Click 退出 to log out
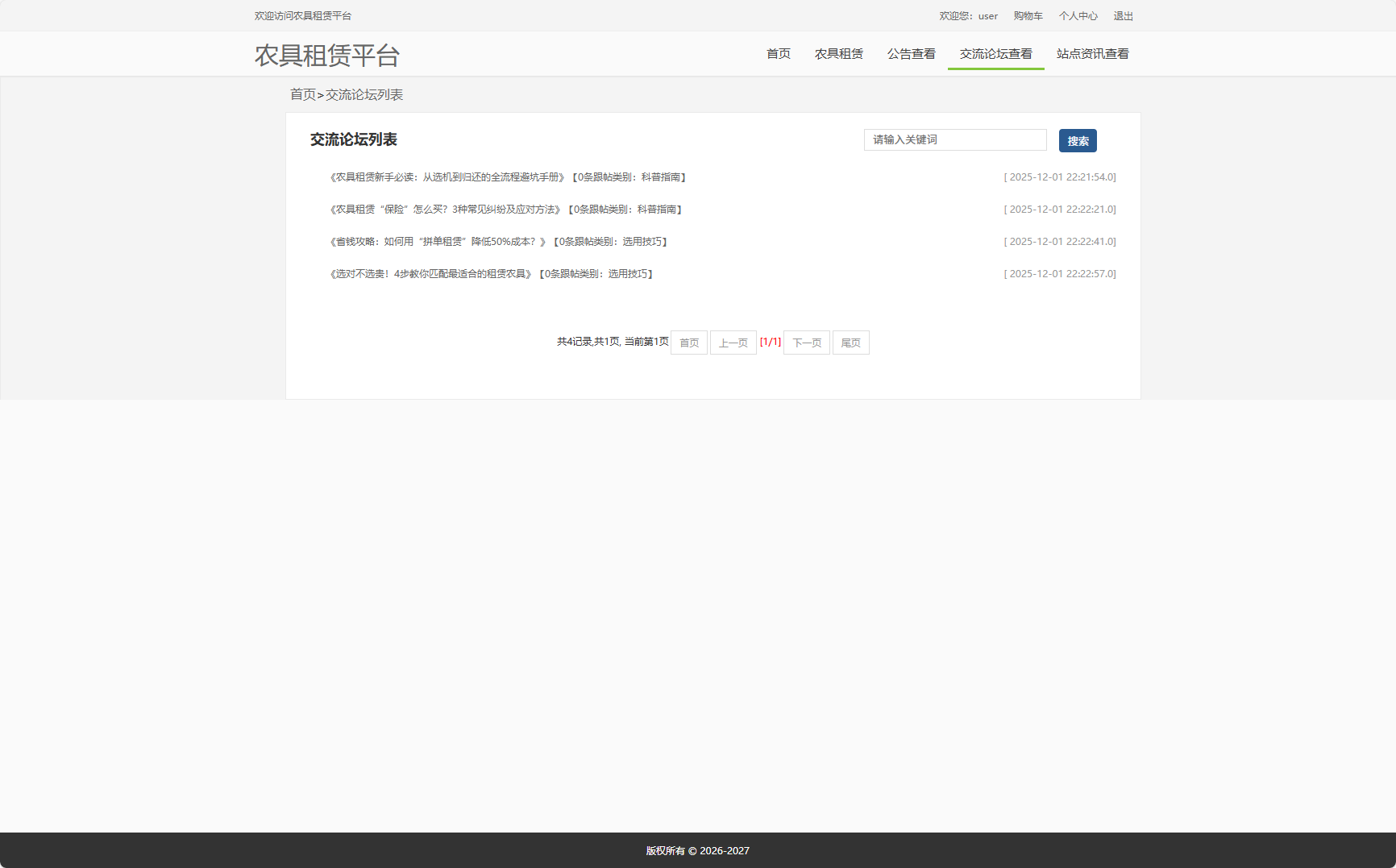 point(1123,15)
